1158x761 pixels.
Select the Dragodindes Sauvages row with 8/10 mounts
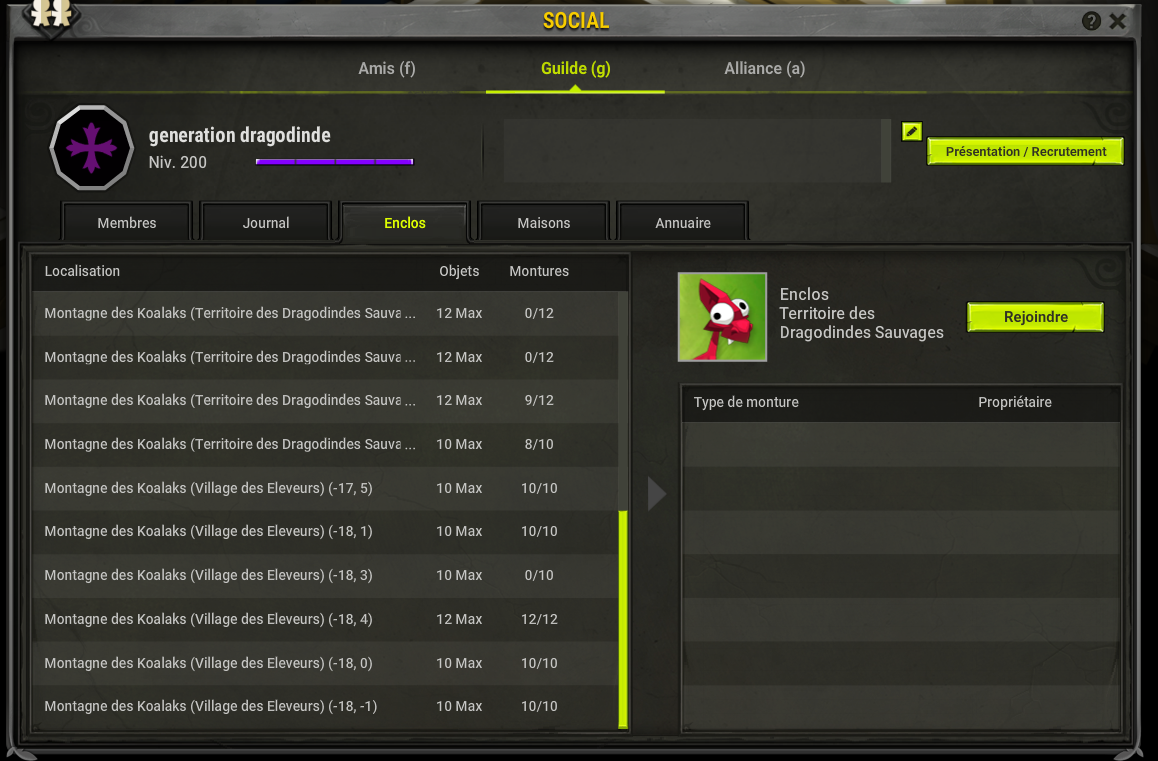tap(325, 444)
